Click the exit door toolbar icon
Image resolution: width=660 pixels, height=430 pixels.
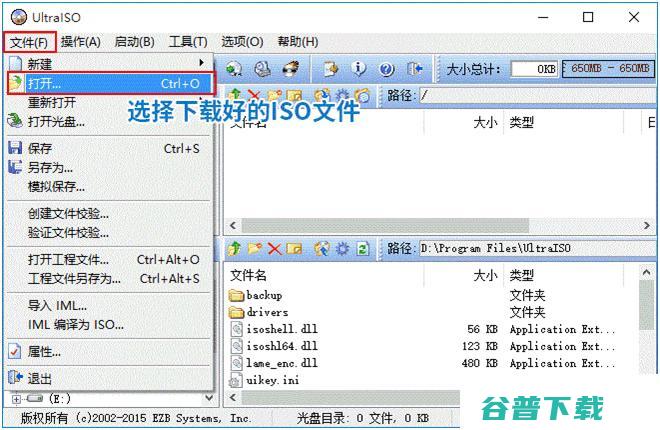[x=414, y=69]
